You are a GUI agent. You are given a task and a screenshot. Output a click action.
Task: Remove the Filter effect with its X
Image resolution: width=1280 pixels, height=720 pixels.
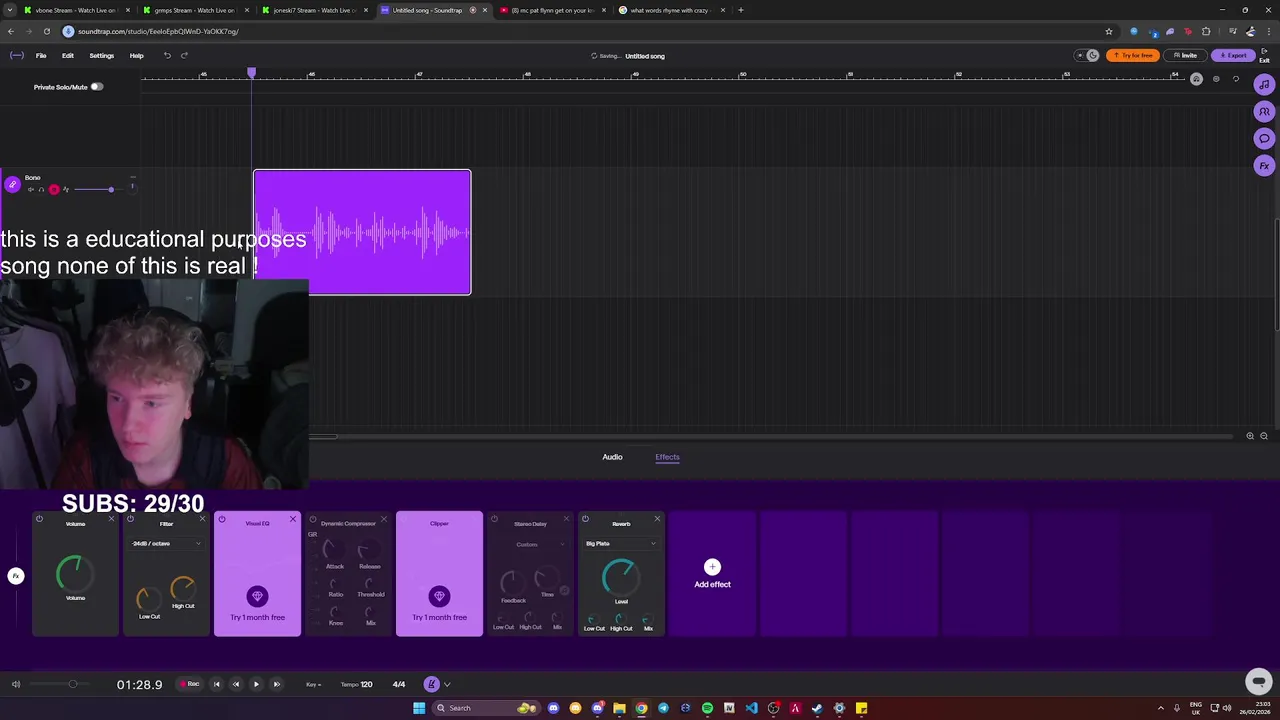[202, 519]
